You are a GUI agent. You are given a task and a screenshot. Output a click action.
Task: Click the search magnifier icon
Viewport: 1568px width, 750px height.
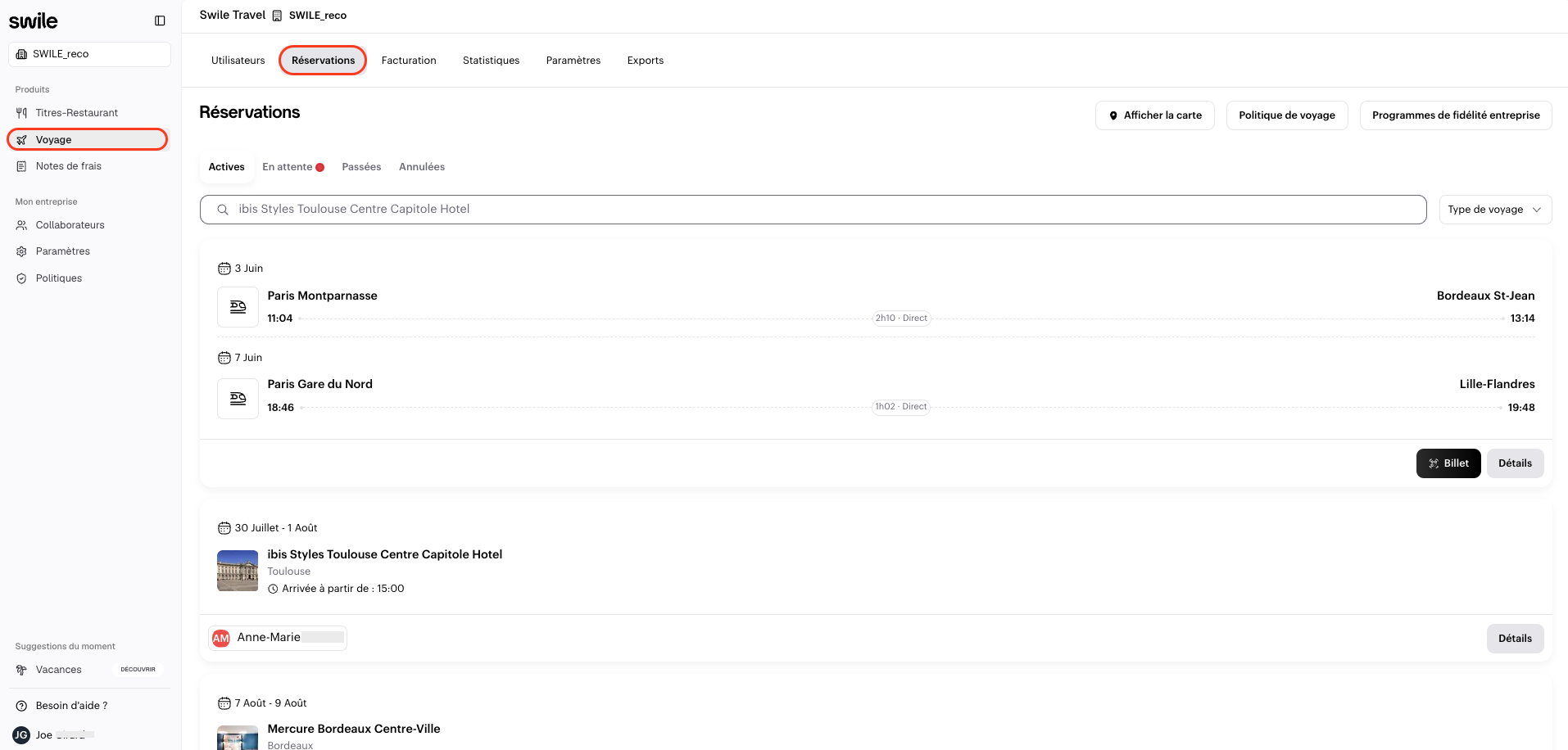[223, 210]
